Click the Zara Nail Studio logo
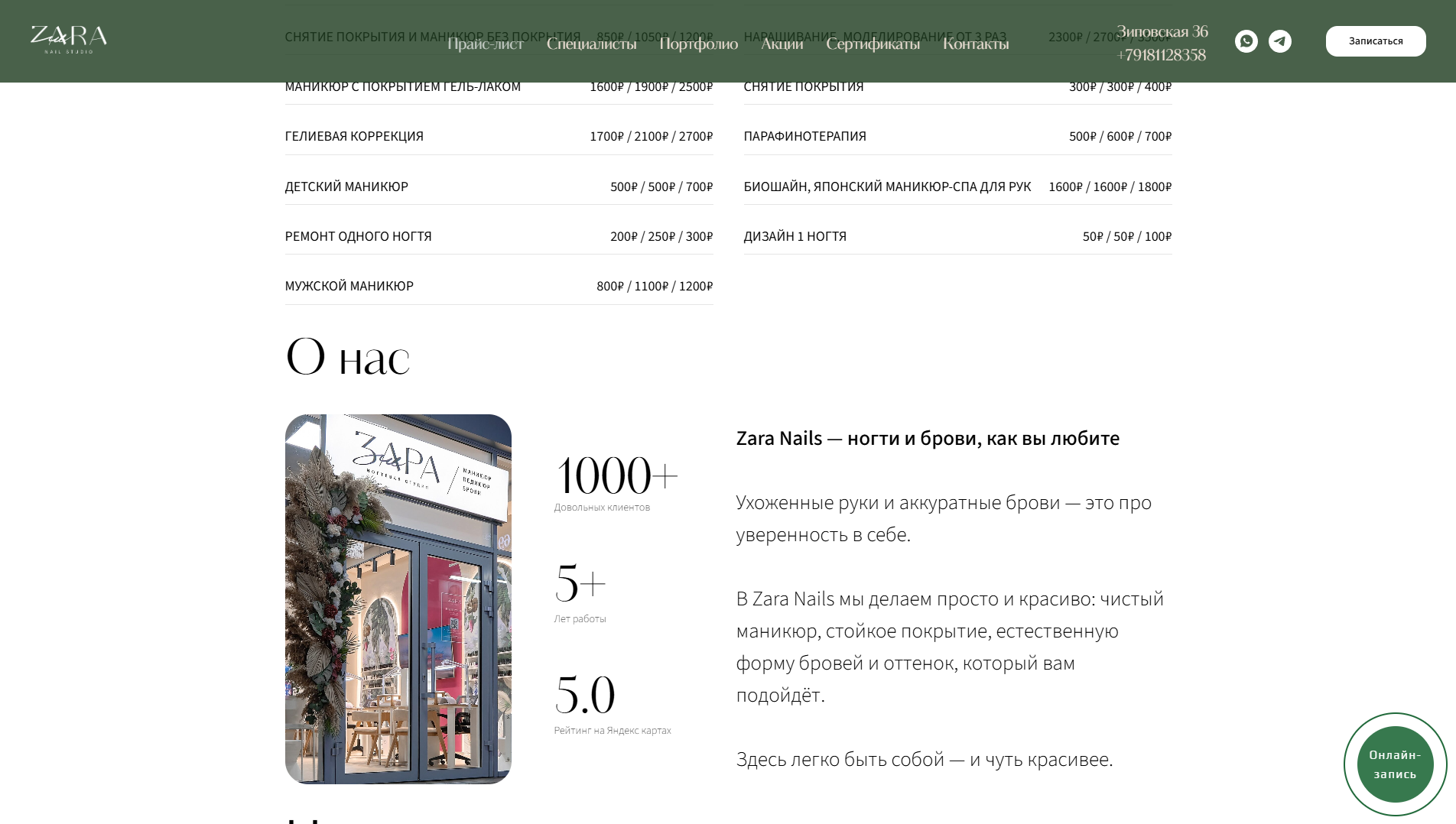1456x824 pixels. pos(69,40)
